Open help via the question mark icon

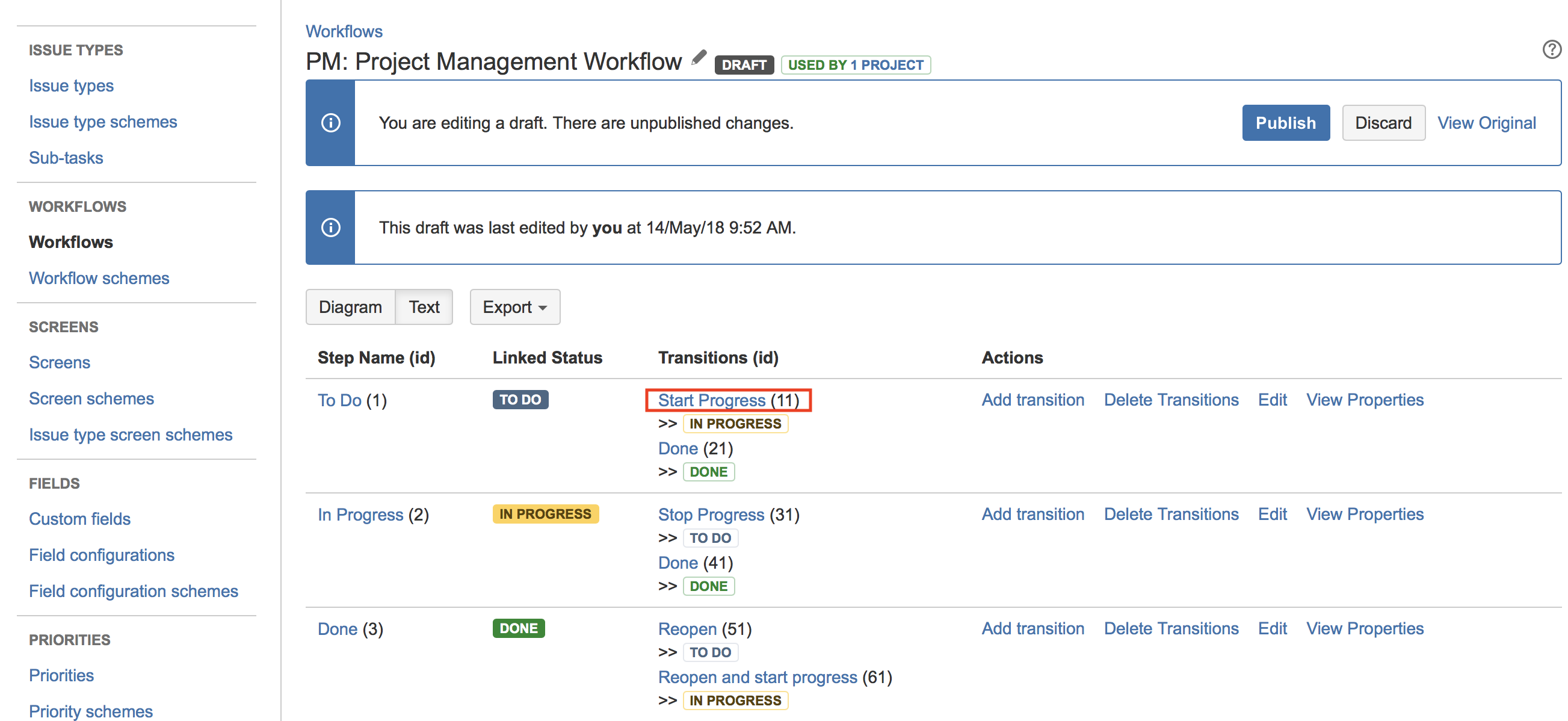tap(1551, 49)
